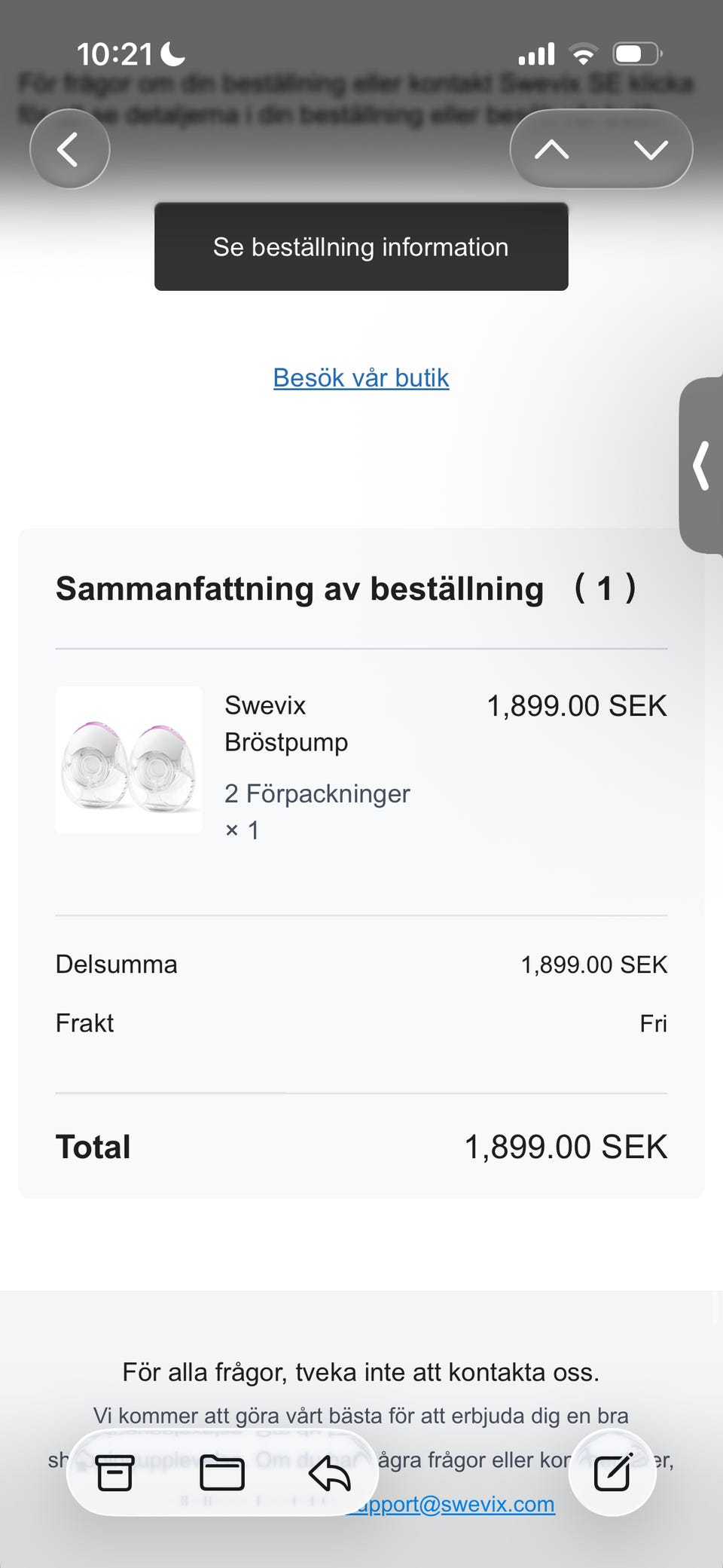Tap the battery indicator in status bar

[x=637, y=54]
